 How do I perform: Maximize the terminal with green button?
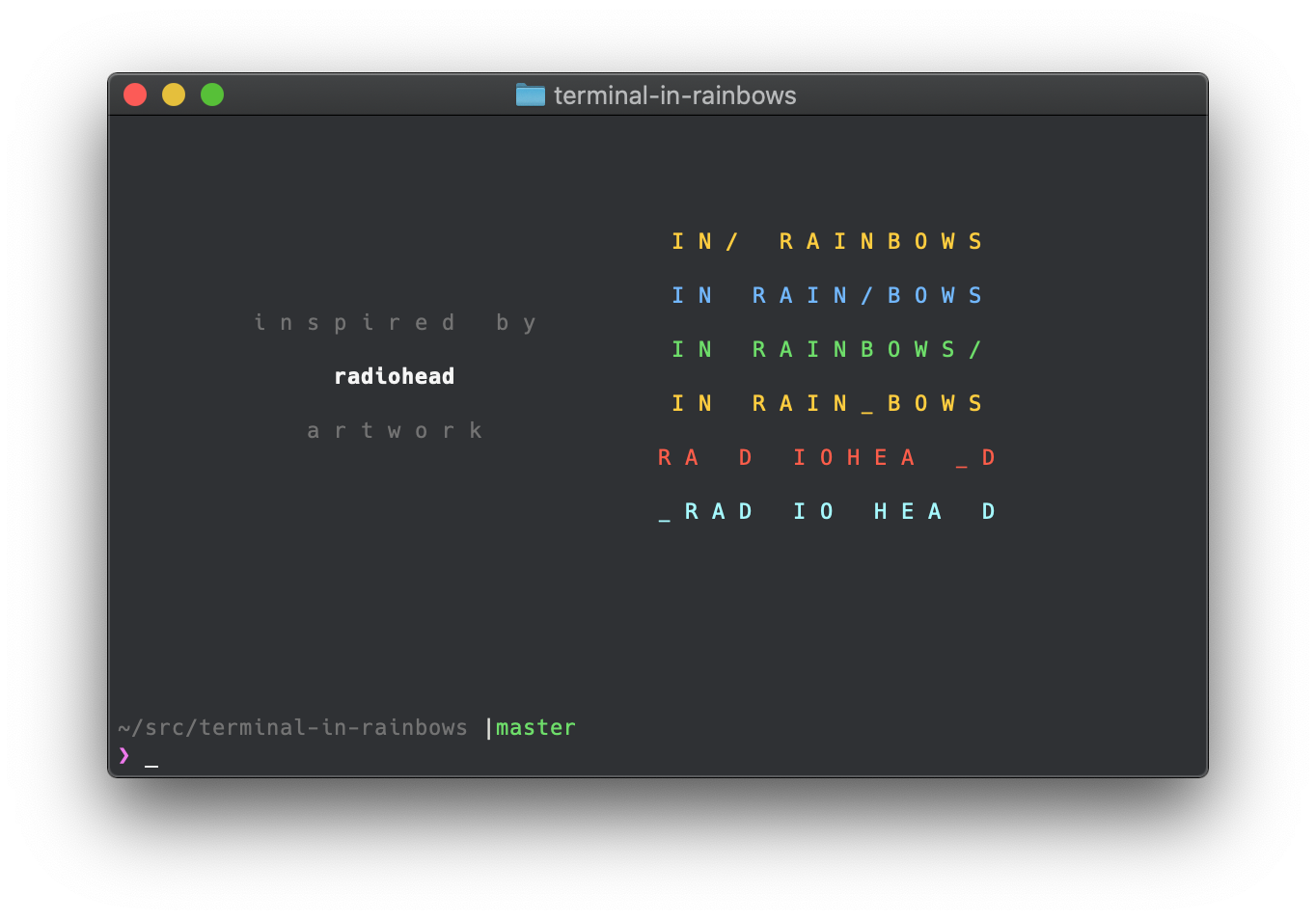pos(212,95)
